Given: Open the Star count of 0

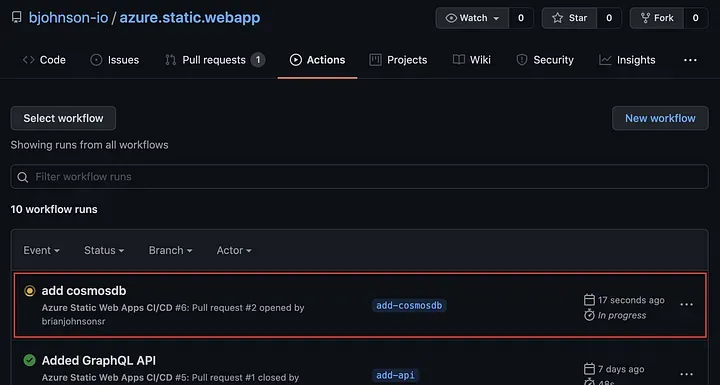Looking at the screenshot, I should coord(609,18).
